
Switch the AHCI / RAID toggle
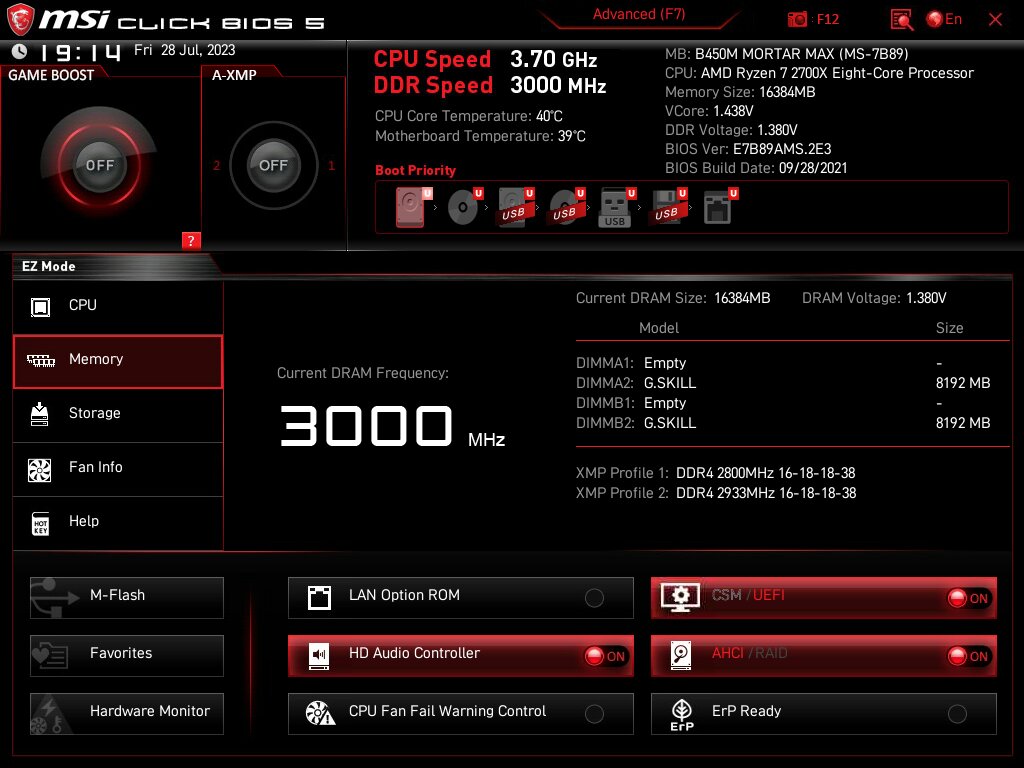(969, 656)
